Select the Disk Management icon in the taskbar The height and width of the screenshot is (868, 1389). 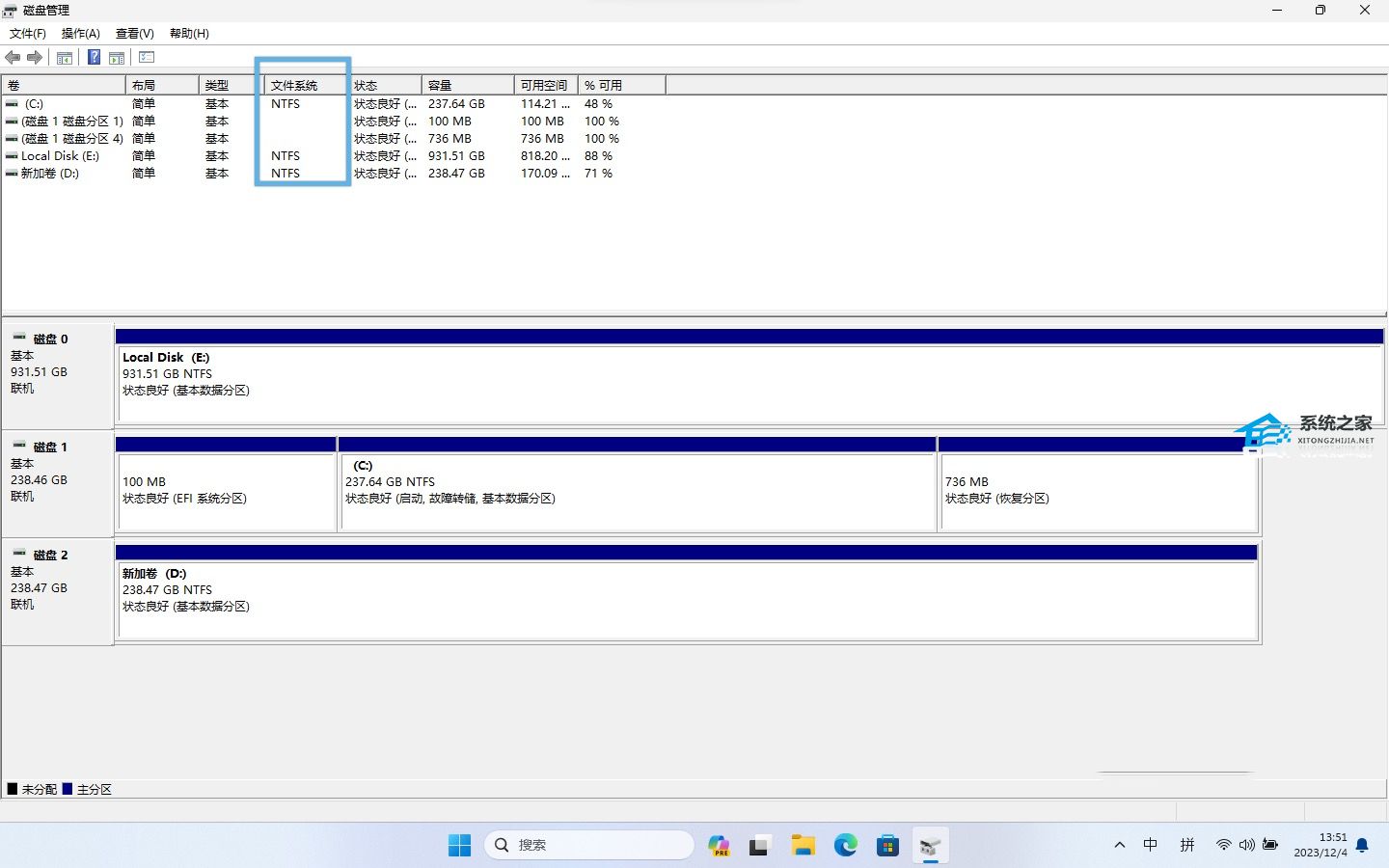930,845
